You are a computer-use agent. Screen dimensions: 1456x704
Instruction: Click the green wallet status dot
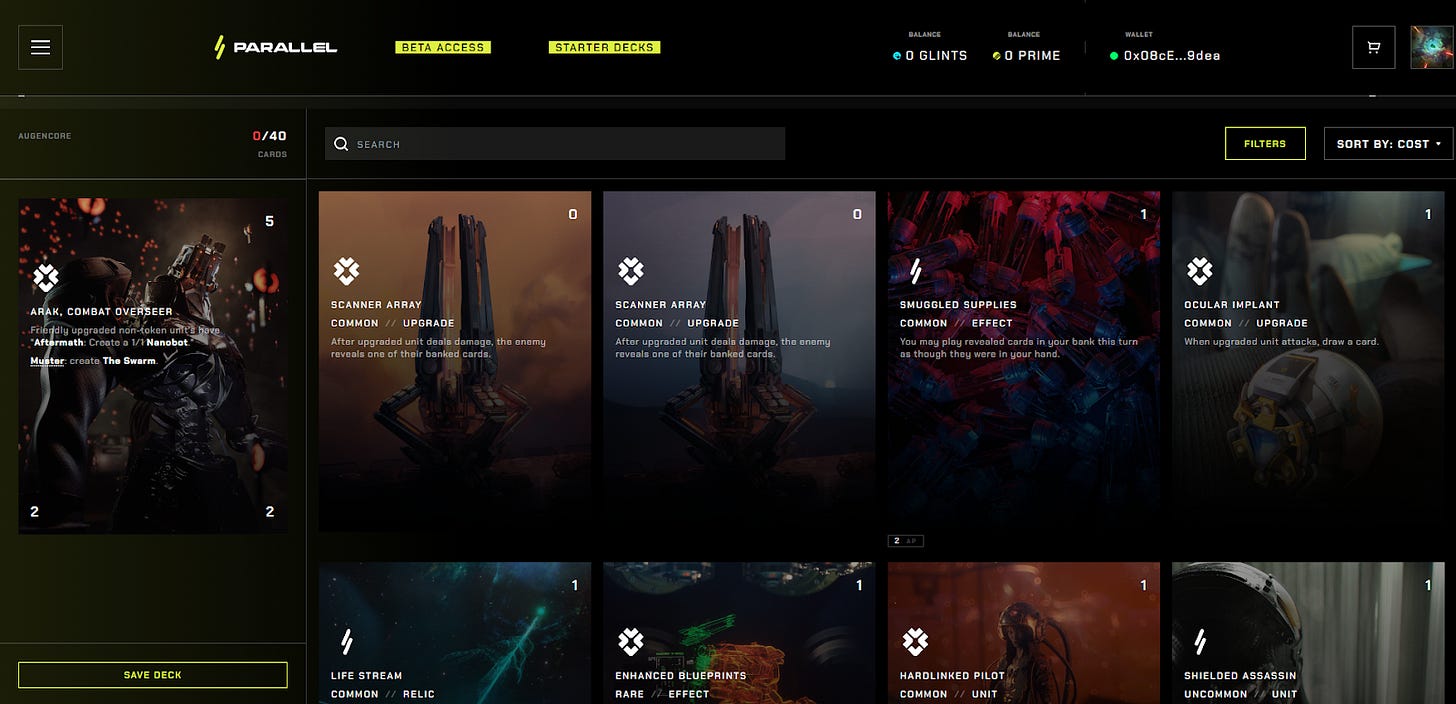1114,56
